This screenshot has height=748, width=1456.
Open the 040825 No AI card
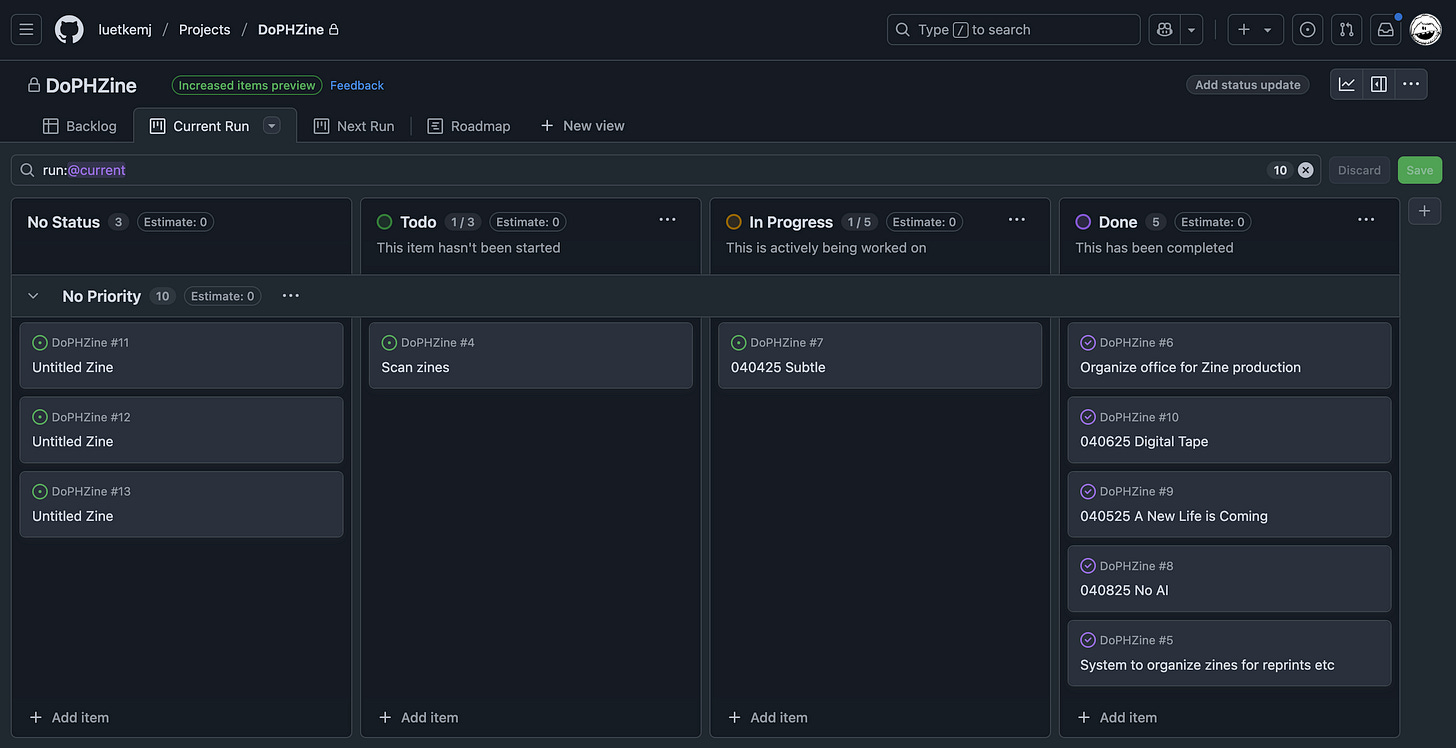tap(1229, 578)
